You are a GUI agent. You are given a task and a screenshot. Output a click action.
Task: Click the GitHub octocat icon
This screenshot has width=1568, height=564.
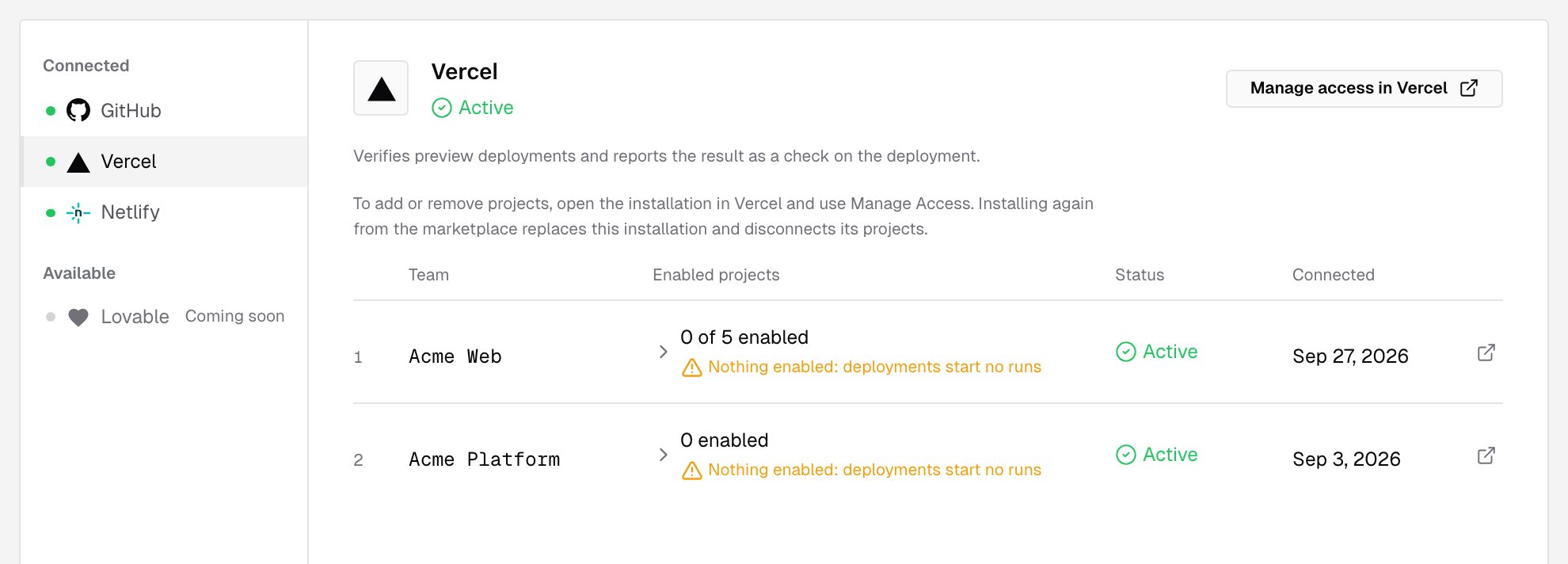[78, 110]
